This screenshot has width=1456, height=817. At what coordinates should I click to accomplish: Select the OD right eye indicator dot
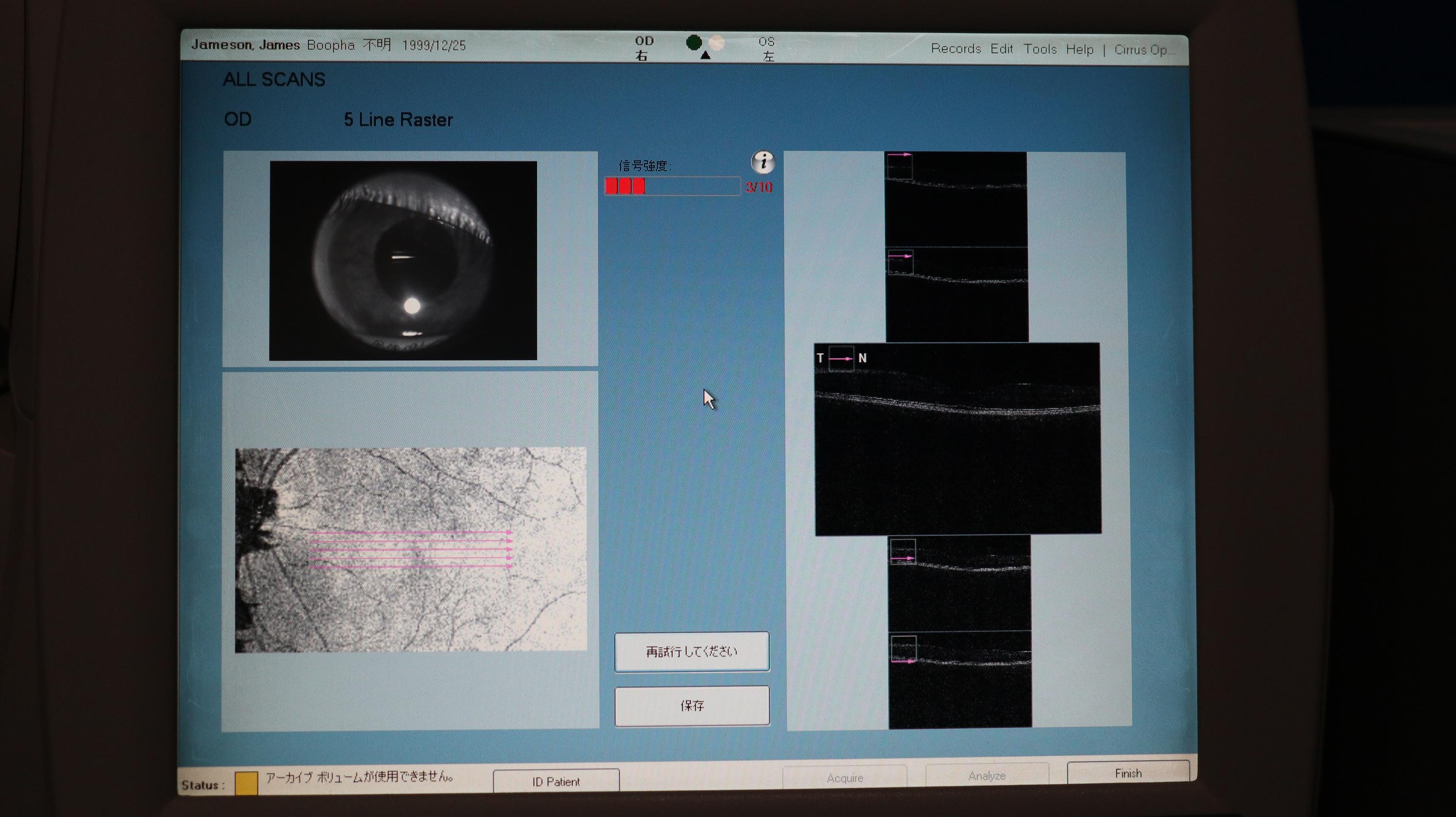(x=694, y=42)
